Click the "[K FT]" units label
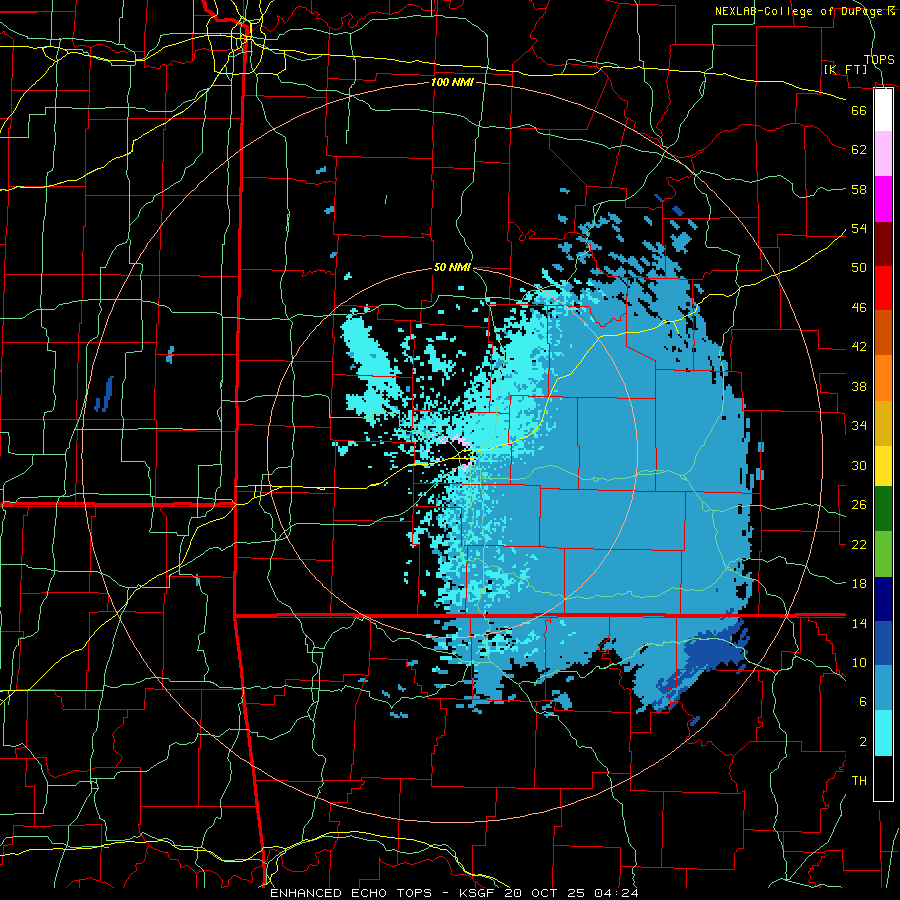Viewport: 900px width, 900px height. (845, 69)
